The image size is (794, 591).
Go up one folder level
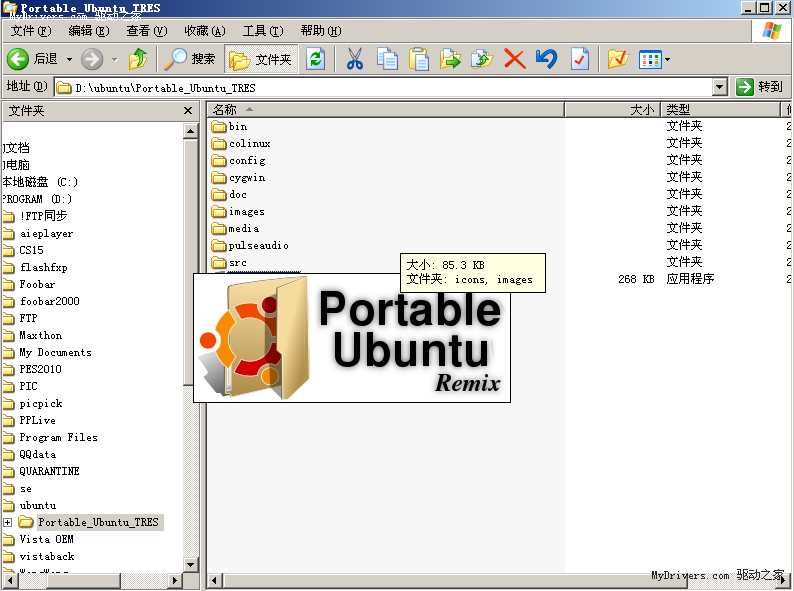(x=138, y=59)
